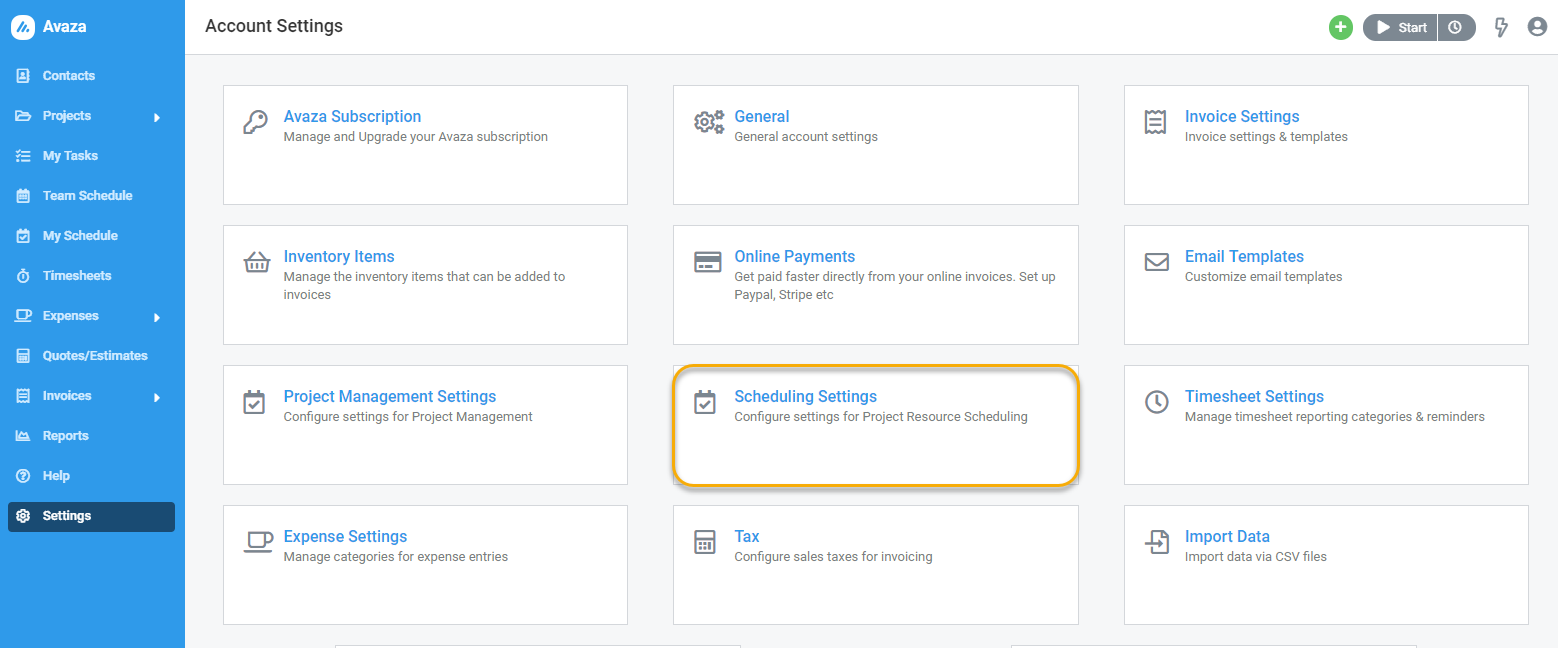The image size is (1558, 648).
Task: Click the key icon for Avaza Subscription
Action: click(x=255, y=122)
